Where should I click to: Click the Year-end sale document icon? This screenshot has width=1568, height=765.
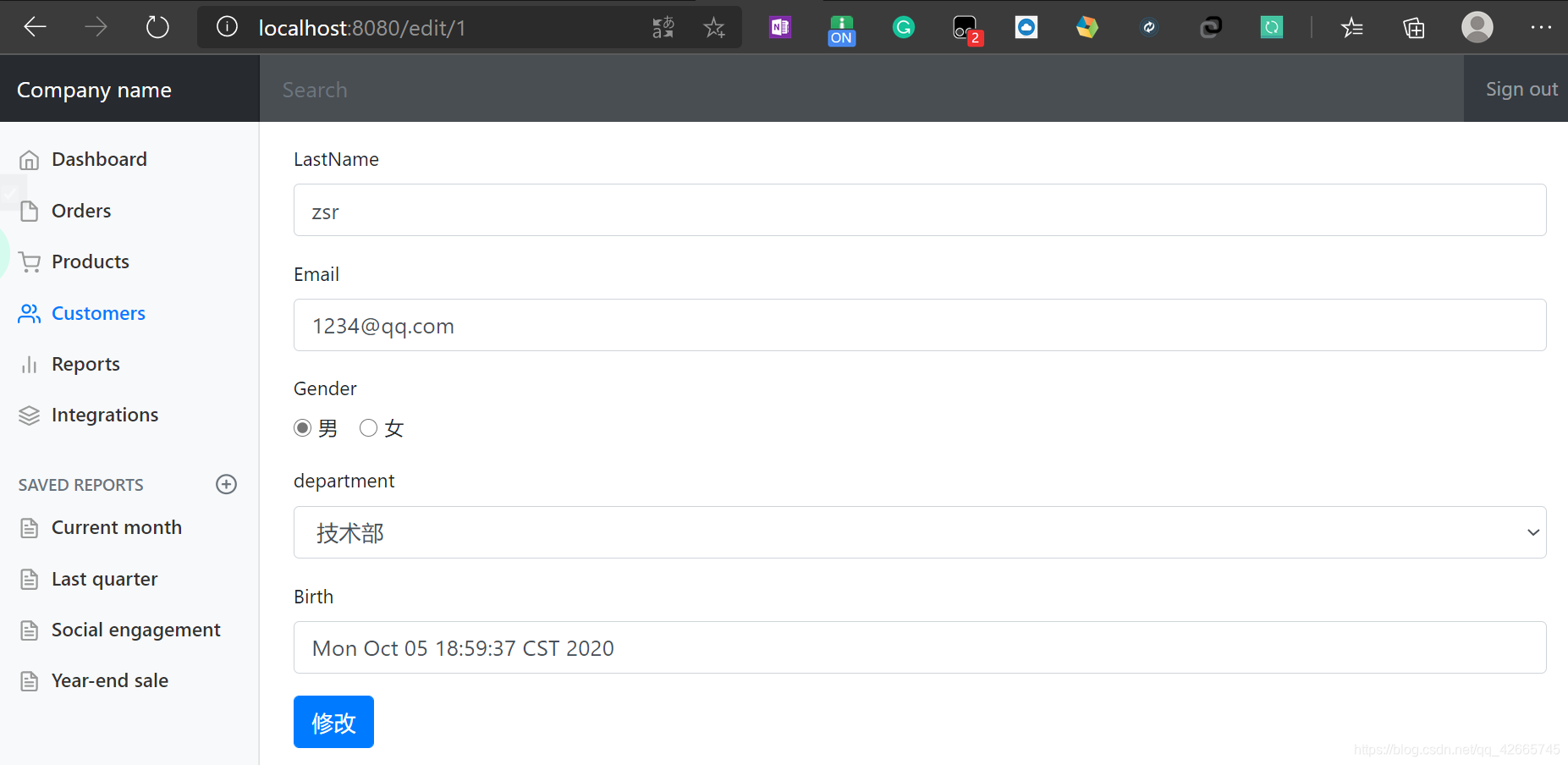tap(30, 681)
